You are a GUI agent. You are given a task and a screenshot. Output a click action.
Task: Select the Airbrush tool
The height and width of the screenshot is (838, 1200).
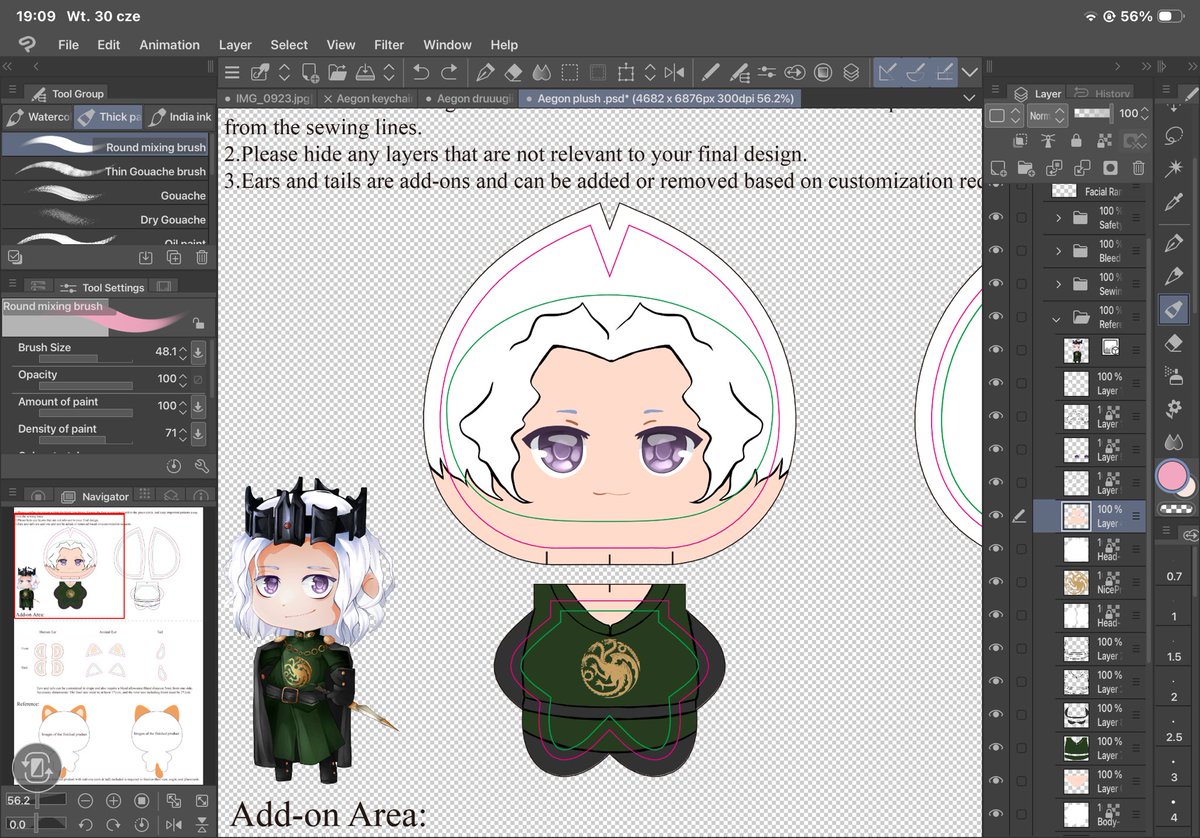point(1174,375)
